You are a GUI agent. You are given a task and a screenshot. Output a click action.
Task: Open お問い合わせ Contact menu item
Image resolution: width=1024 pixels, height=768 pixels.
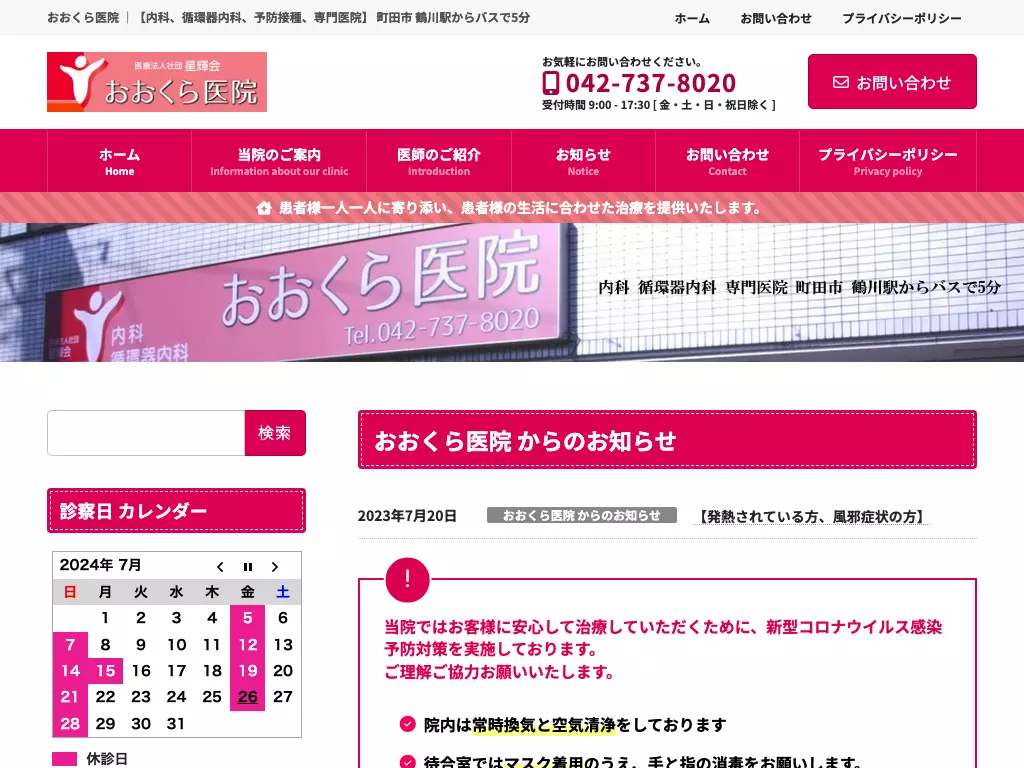(728, 161)
